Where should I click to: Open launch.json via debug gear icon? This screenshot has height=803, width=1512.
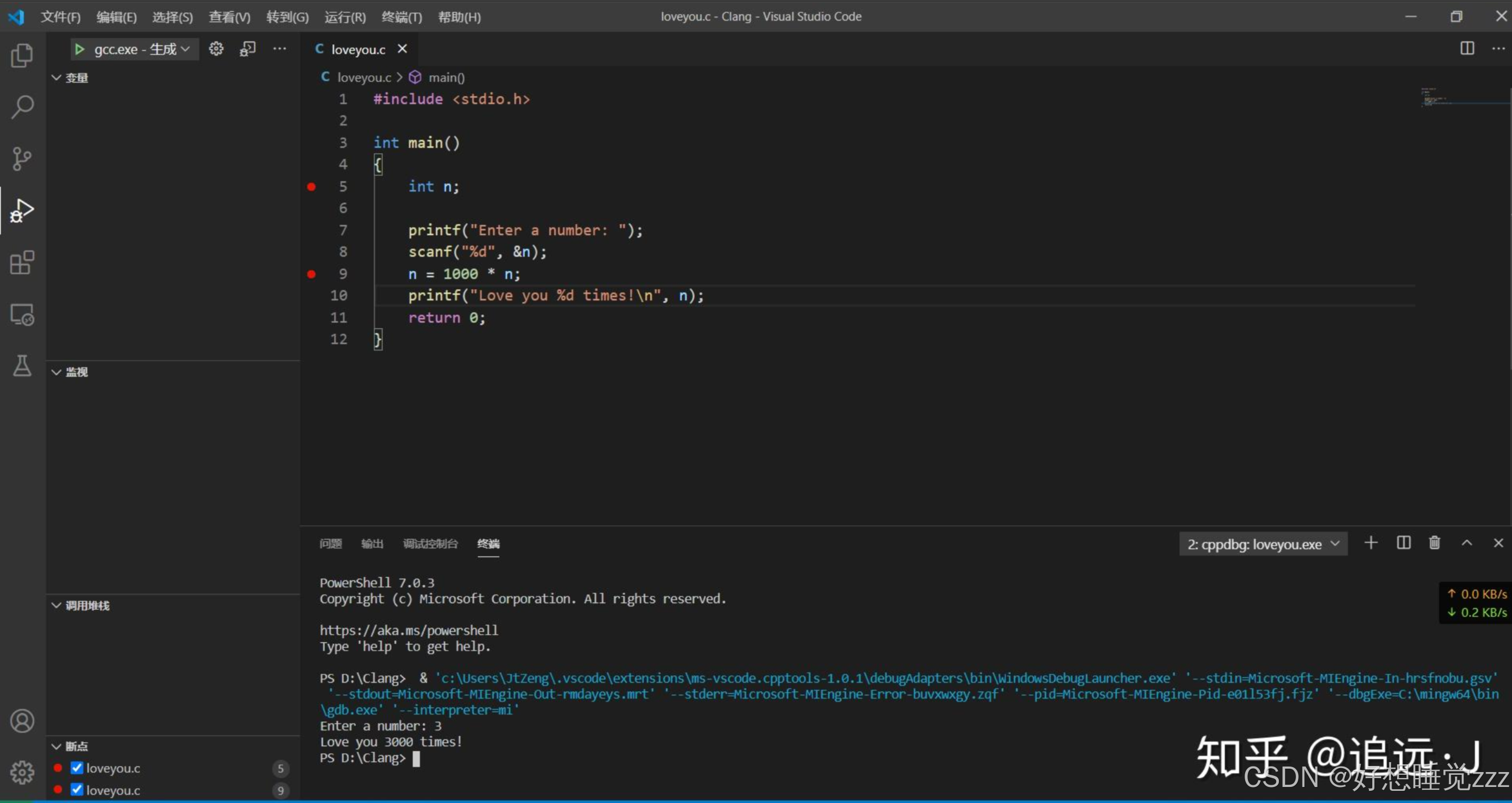click(x=216, y=49)
